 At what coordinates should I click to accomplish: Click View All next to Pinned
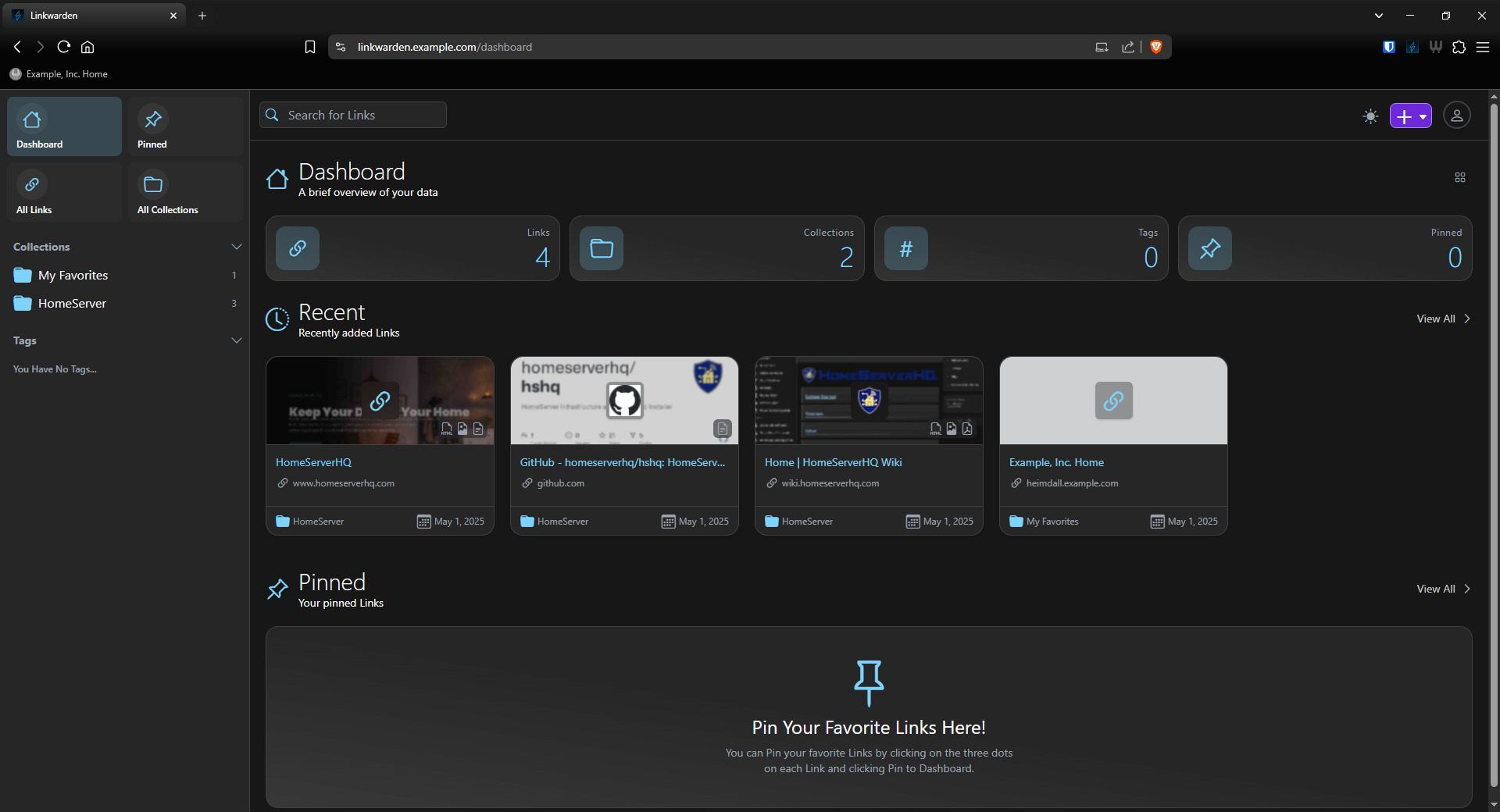coord(1442,589)
